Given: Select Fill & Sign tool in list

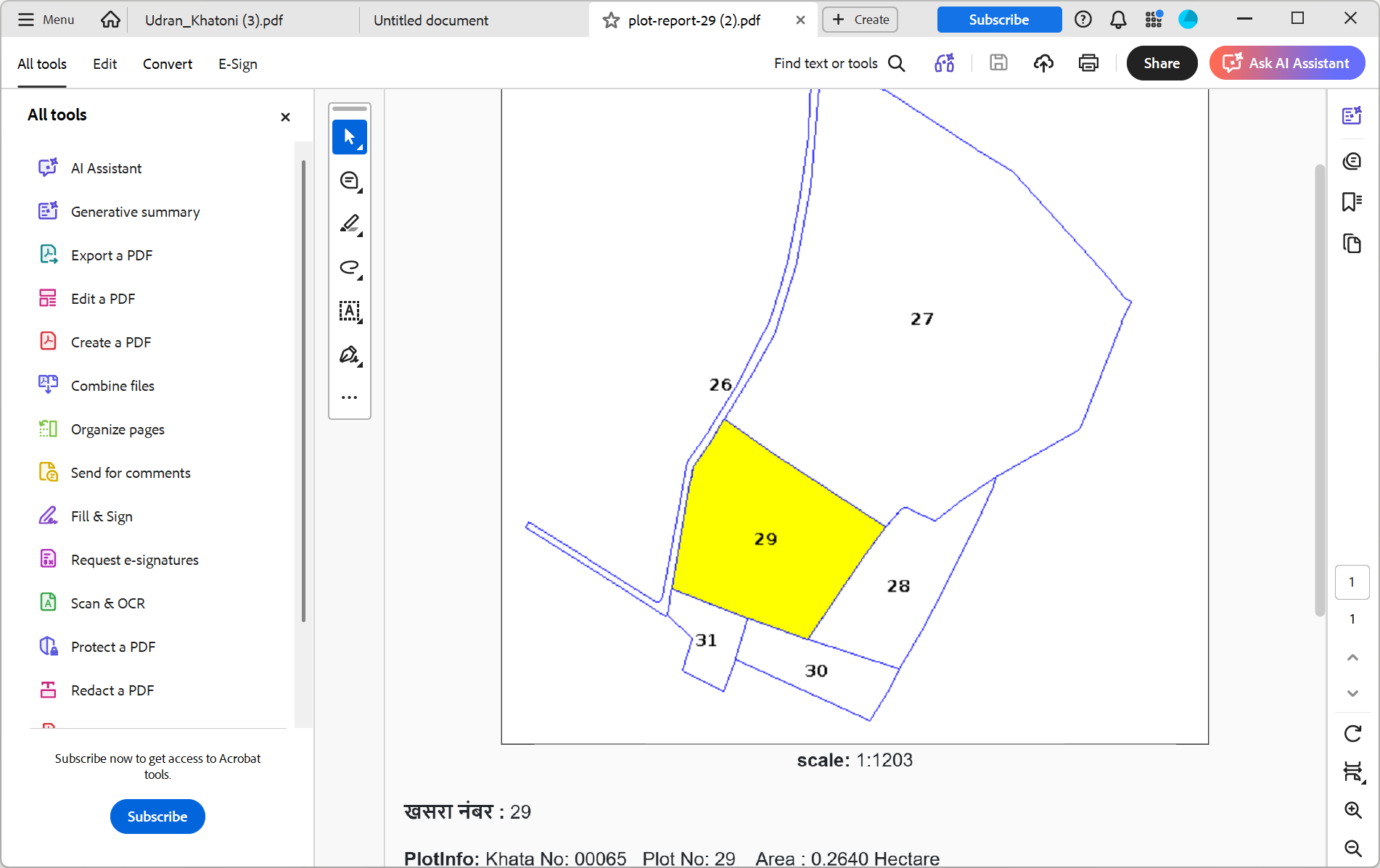Looking at the screenshot, I should (102, 516).
